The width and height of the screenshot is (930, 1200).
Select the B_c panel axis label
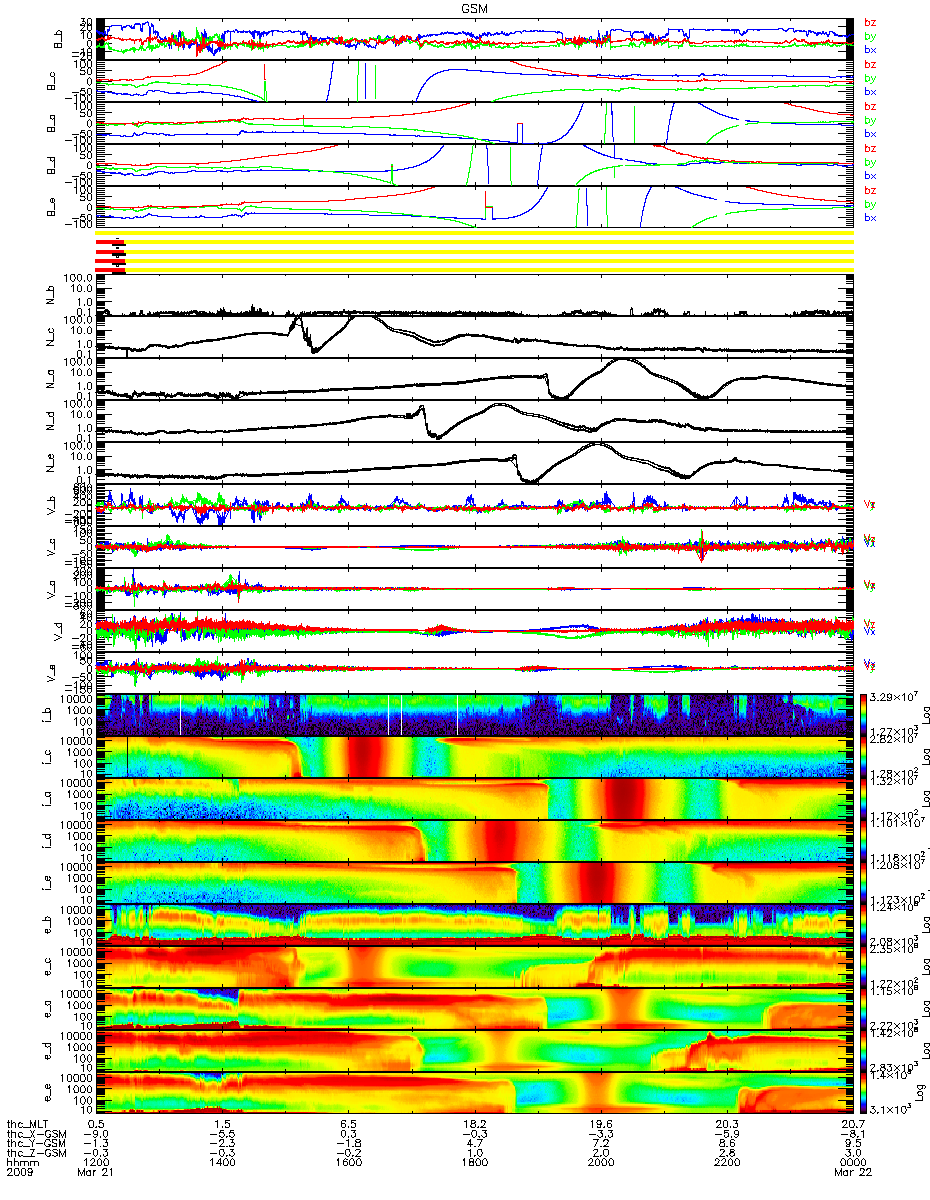[51, 81]
